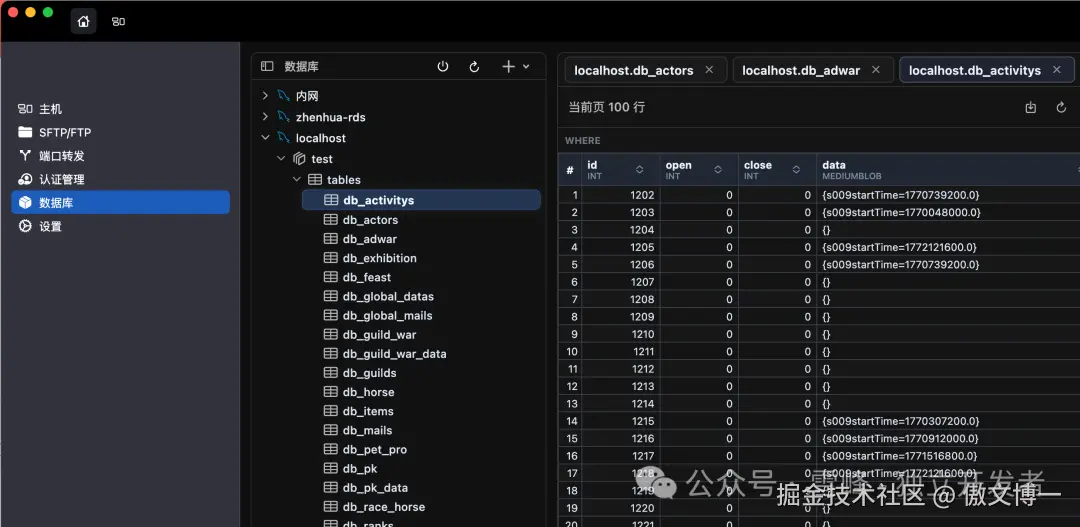This screenshot has height=527, width=1080.
Task: Open the hosts icon next to home
Action: coord(118,21)
